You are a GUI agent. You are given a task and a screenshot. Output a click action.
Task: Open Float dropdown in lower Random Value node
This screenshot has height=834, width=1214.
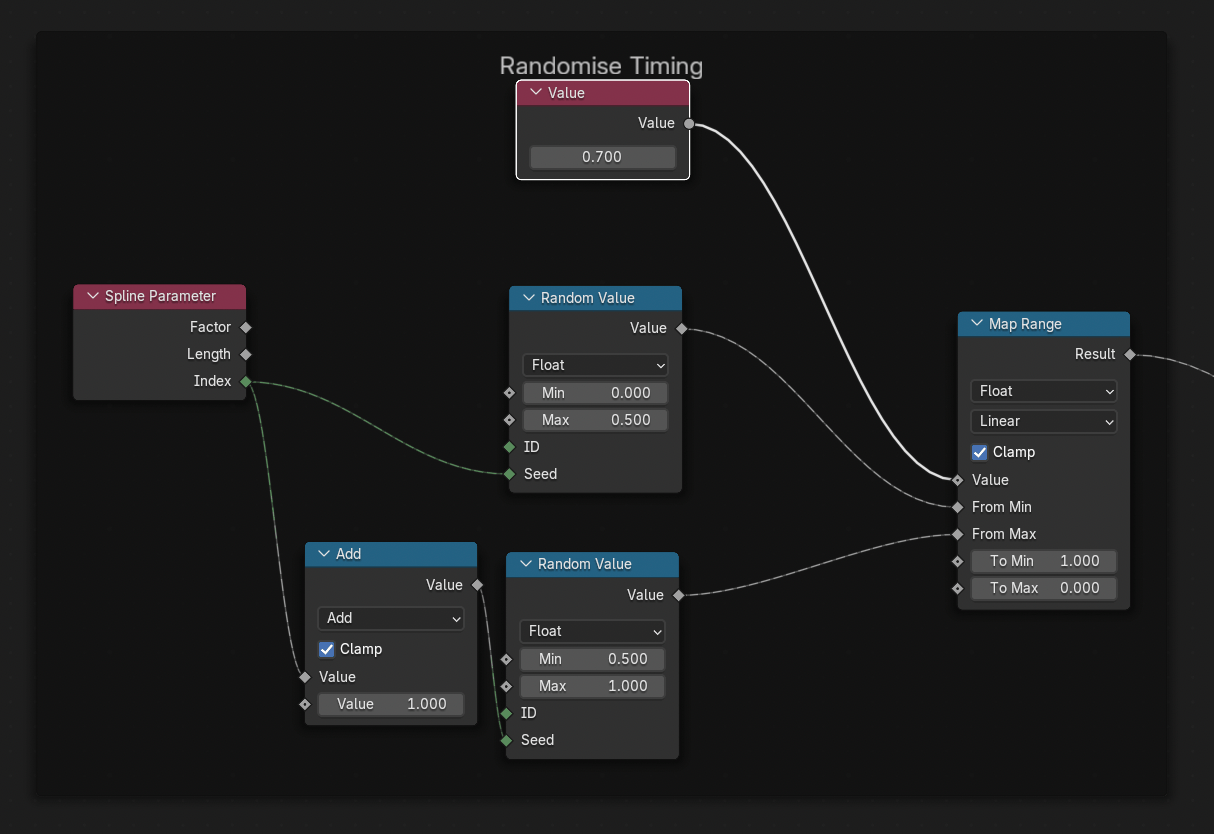pos(592,631)
